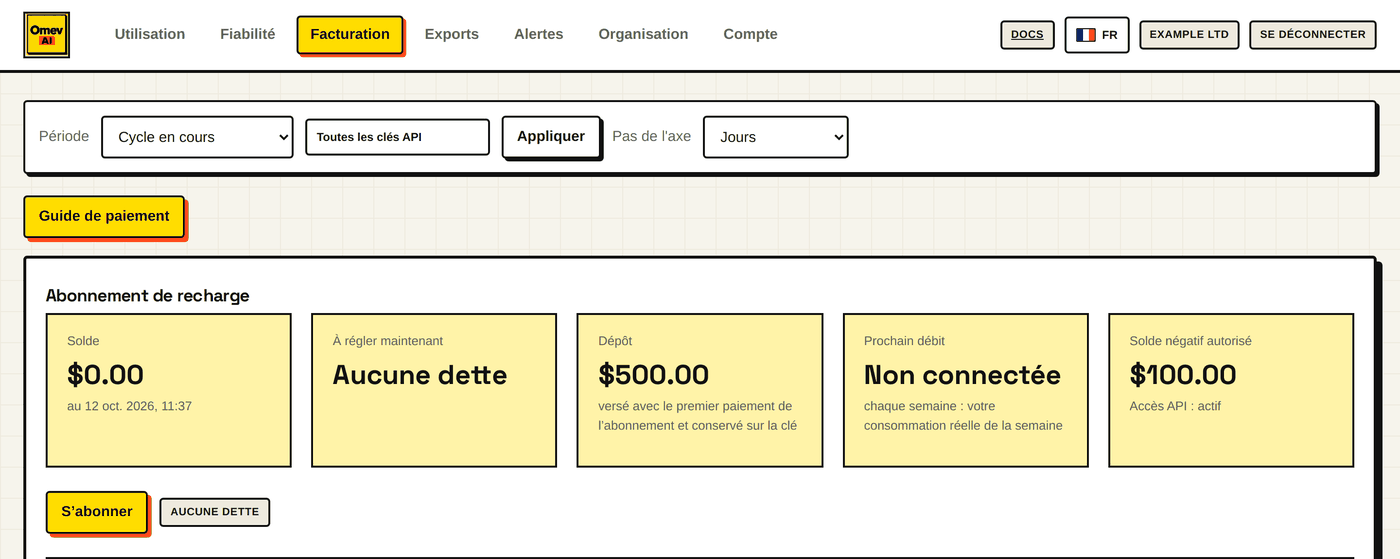
Task: Click the Appliquer button
Action: (551, 137)
